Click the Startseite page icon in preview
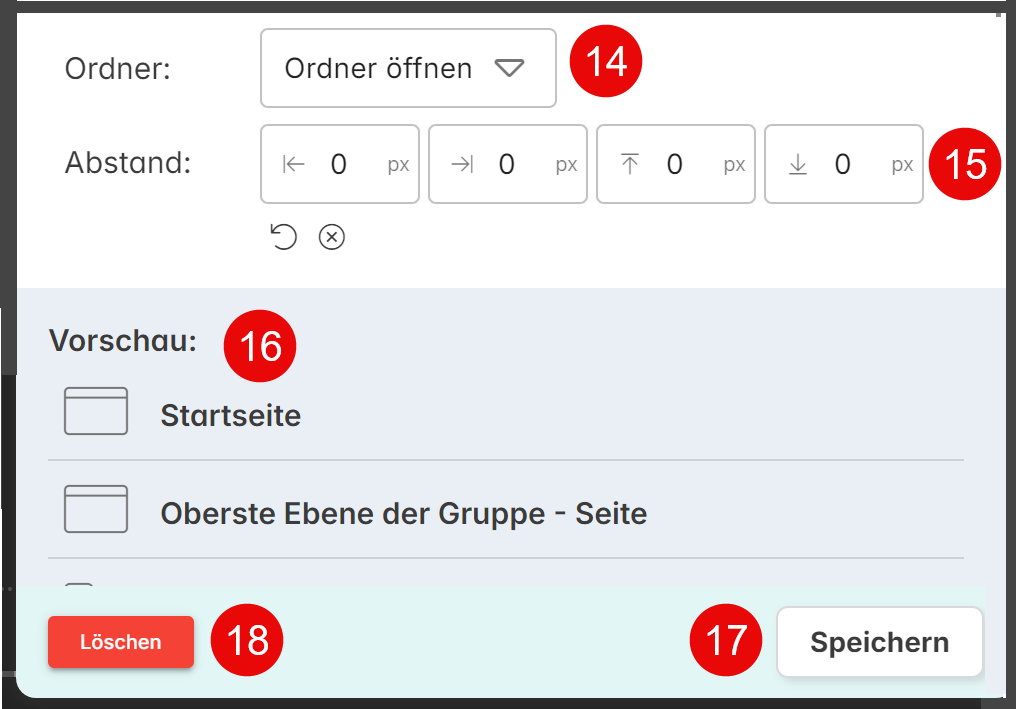 point(96,411)
